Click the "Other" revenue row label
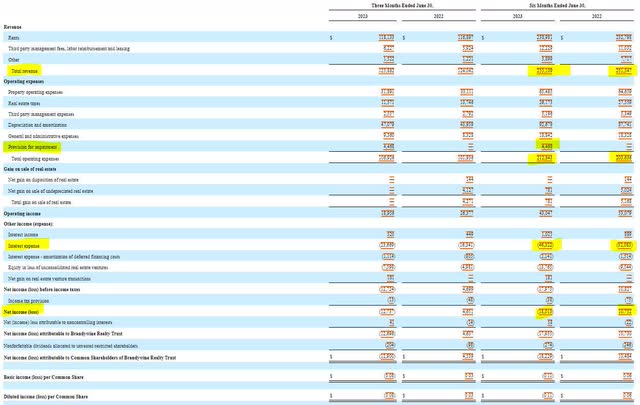Image resolution: width=640 pixels, height=405 pixels. (x=13, y=60)
